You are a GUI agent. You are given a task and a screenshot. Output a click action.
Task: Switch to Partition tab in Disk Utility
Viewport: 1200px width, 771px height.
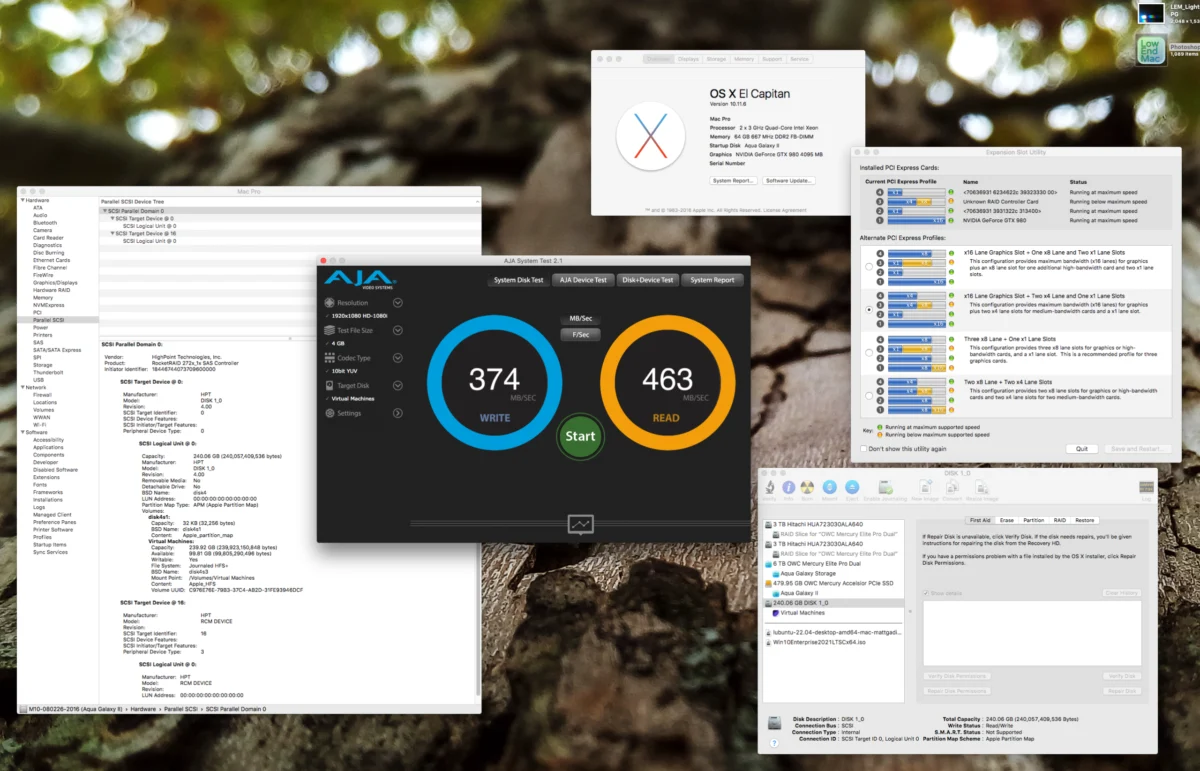pos(1033,520)
